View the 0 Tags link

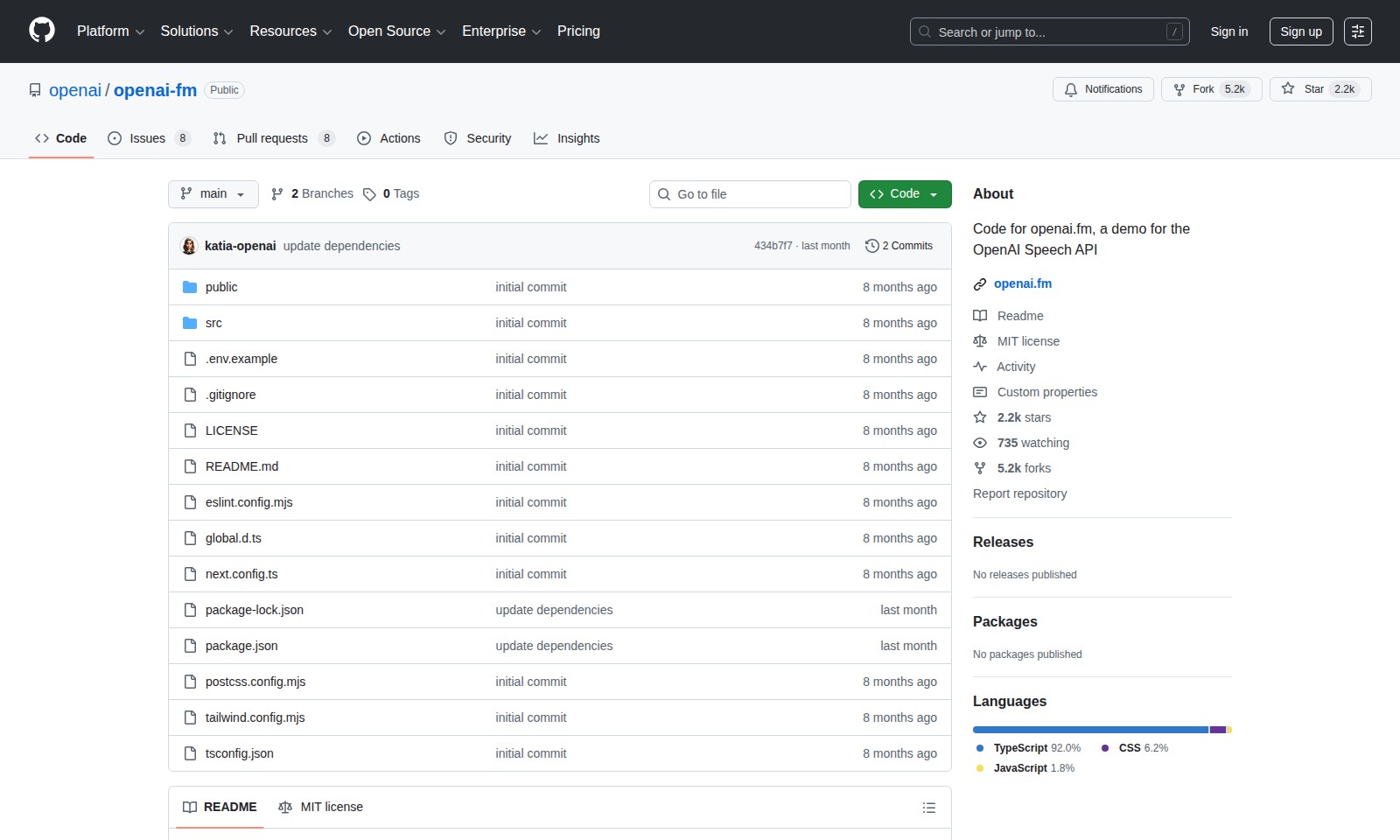[x=391, y=194]
